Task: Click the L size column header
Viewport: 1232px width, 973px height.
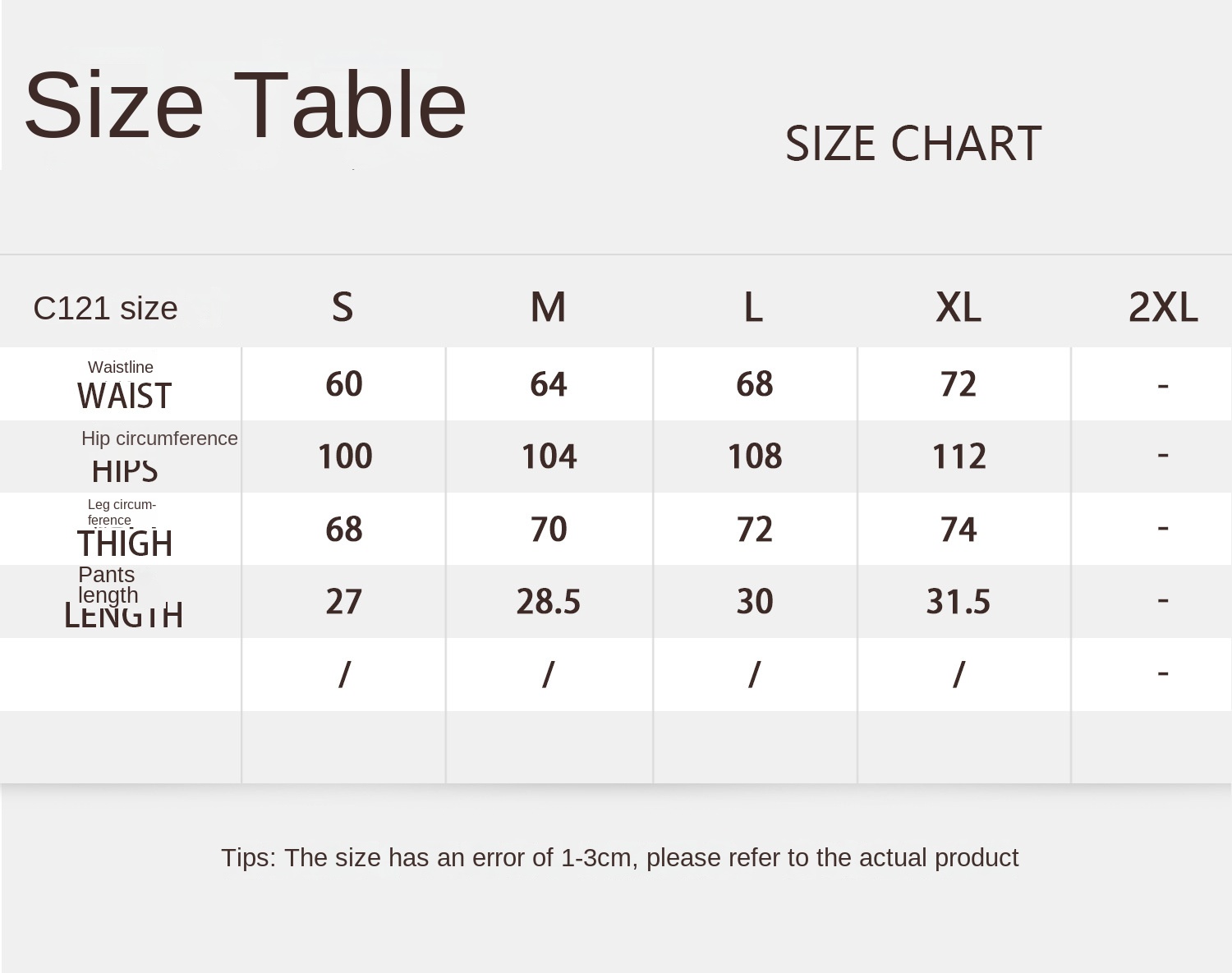Action: 753,307
